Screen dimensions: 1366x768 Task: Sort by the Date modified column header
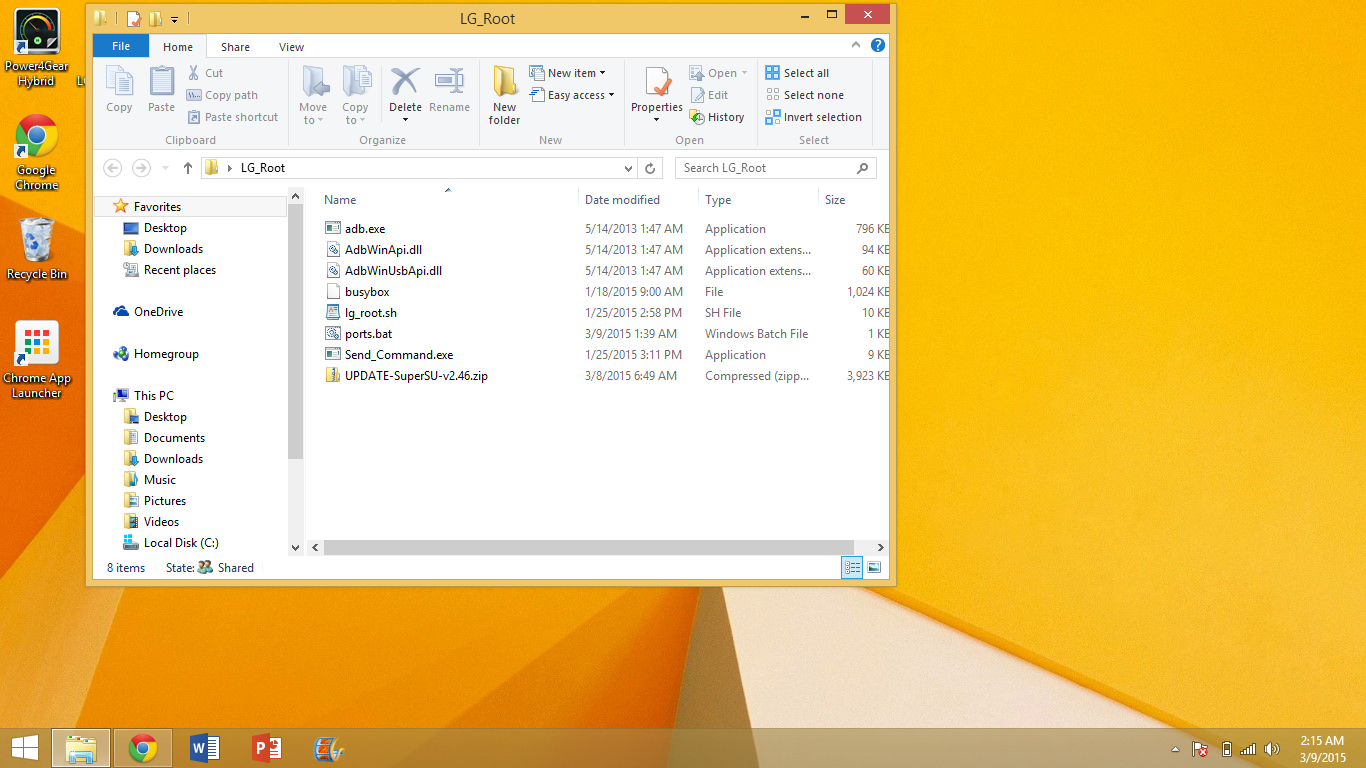(x=622, y=200)
